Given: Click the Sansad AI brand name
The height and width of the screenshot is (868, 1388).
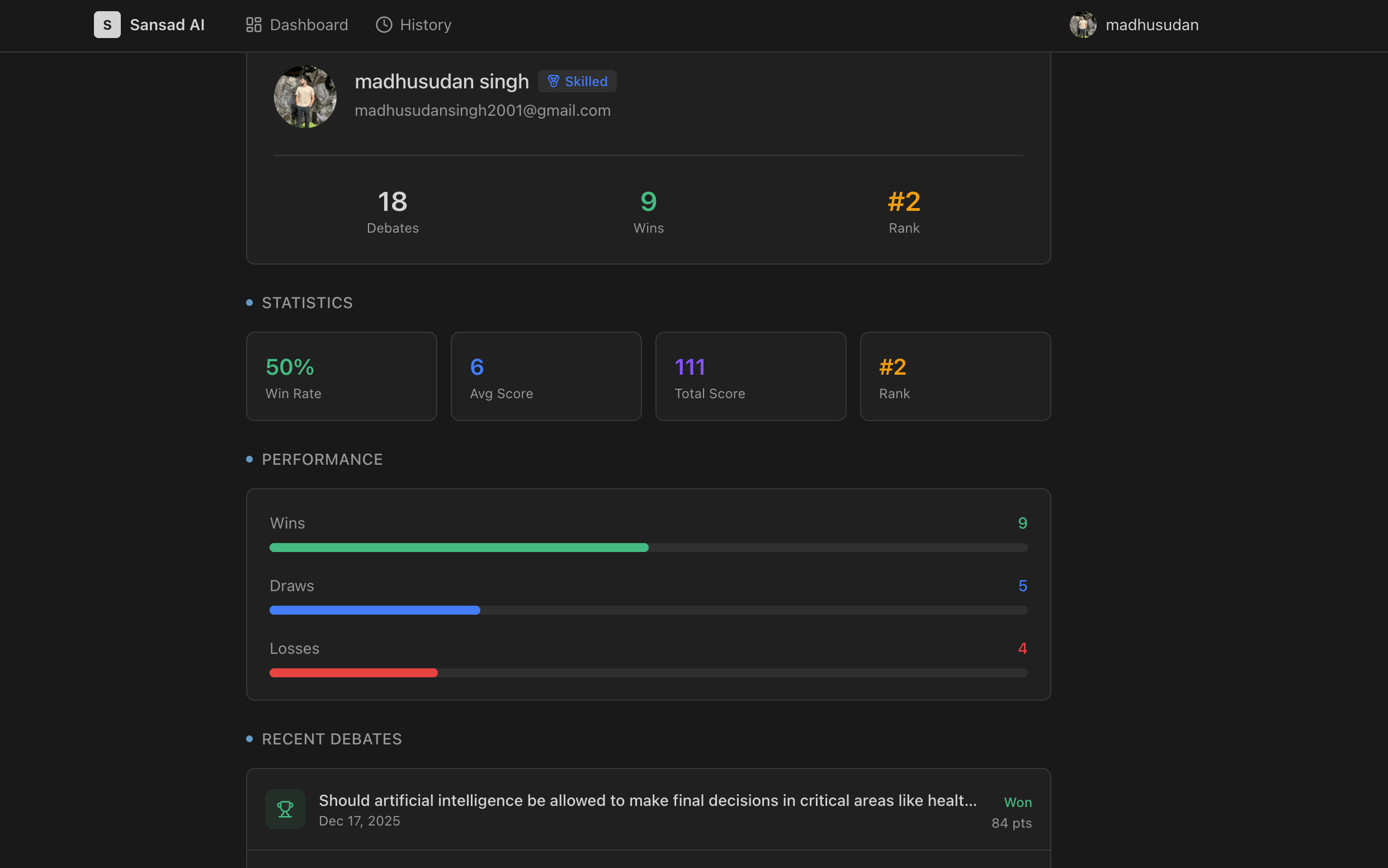Looking at the screenshot, I should (x=167, y=25).
